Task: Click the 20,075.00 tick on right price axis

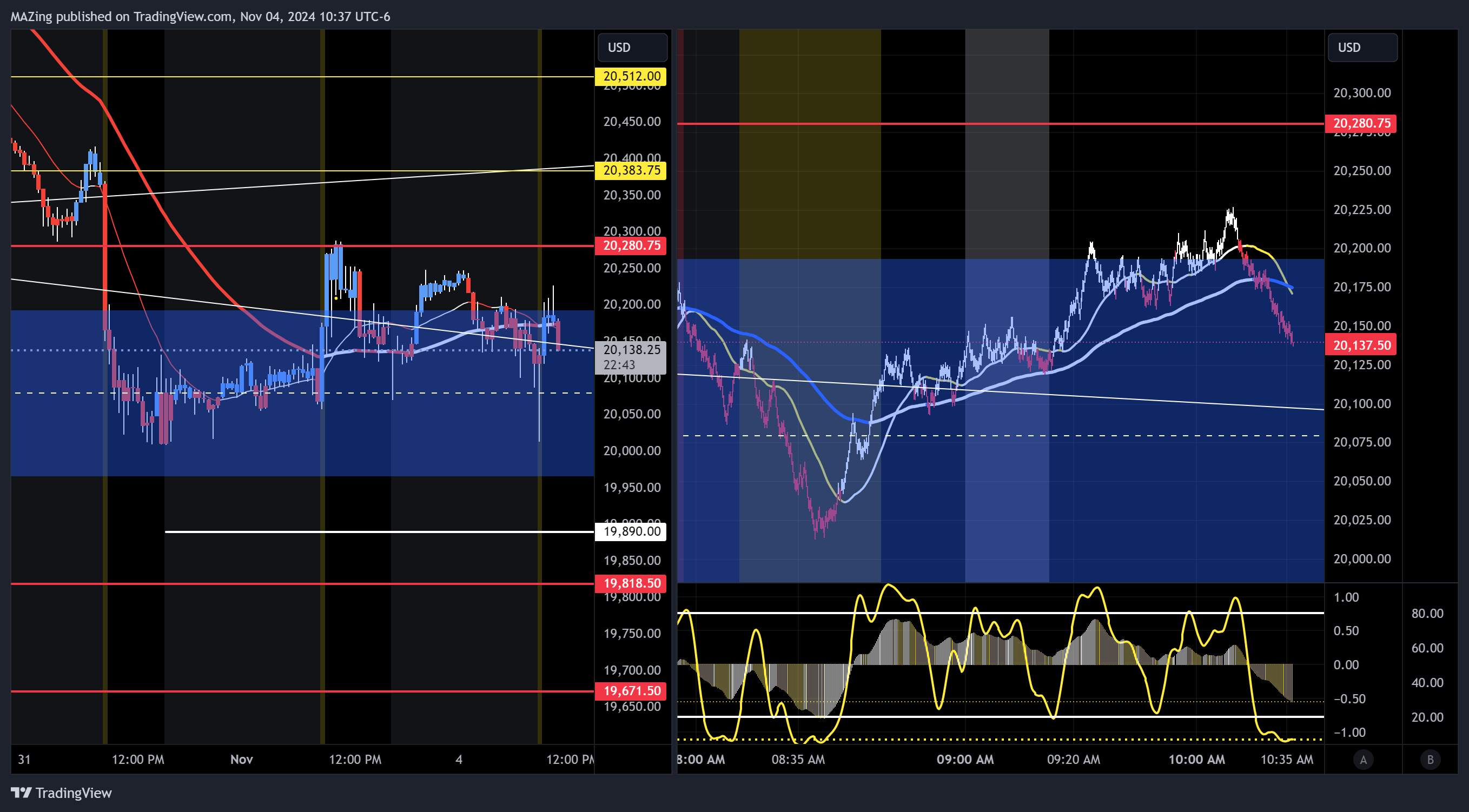Action: click(1362, 442)
